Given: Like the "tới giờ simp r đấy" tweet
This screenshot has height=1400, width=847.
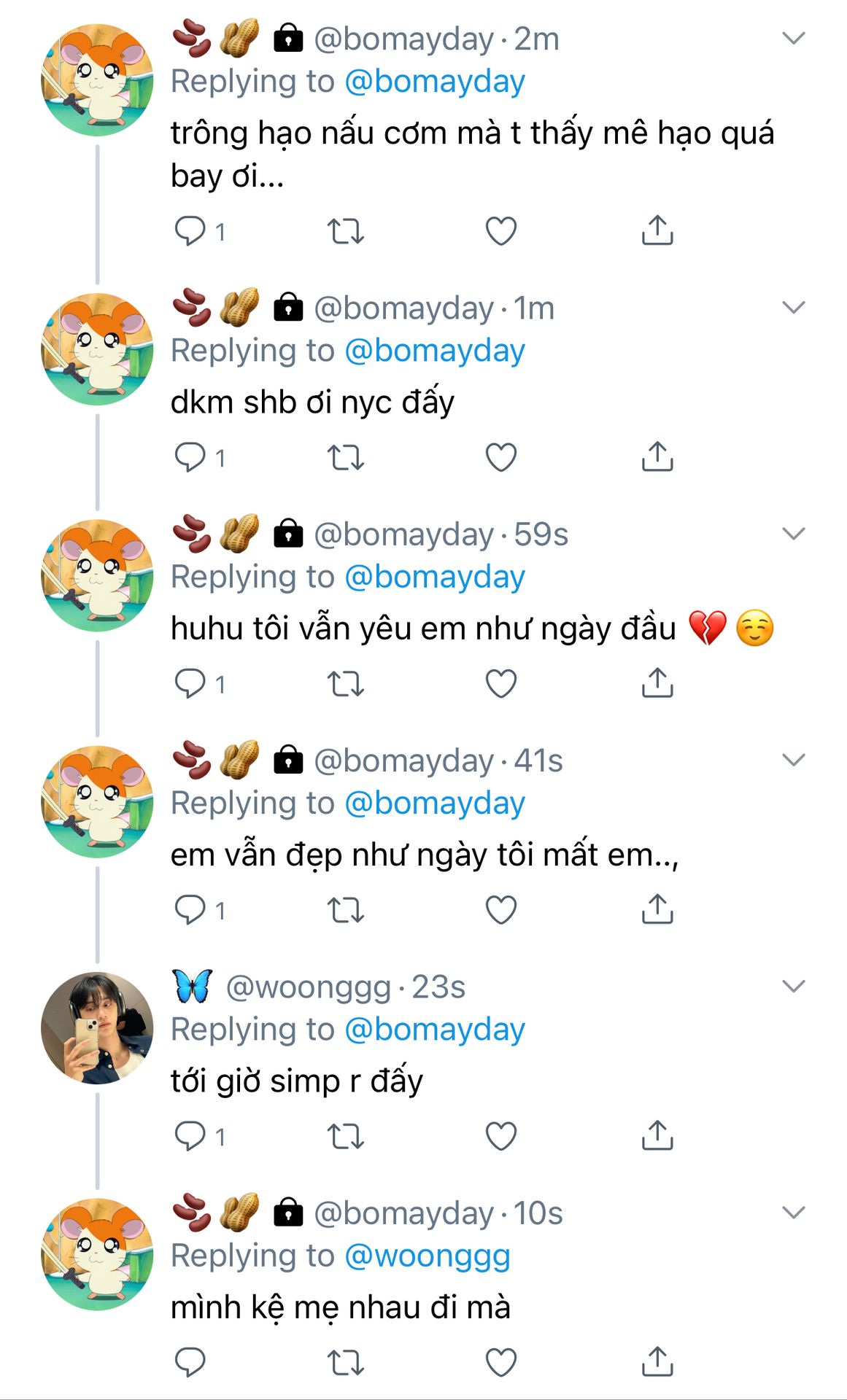Looking at the screenshot, I should (x=501, y=1136).
